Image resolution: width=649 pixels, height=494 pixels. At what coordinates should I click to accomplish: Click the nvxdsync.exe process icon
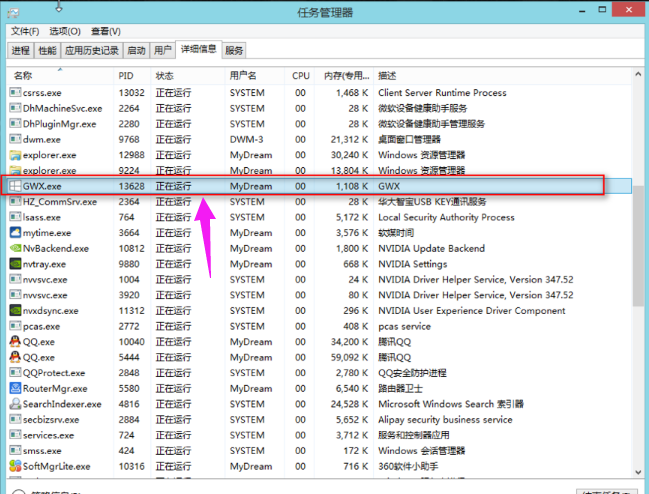[15, 310]
